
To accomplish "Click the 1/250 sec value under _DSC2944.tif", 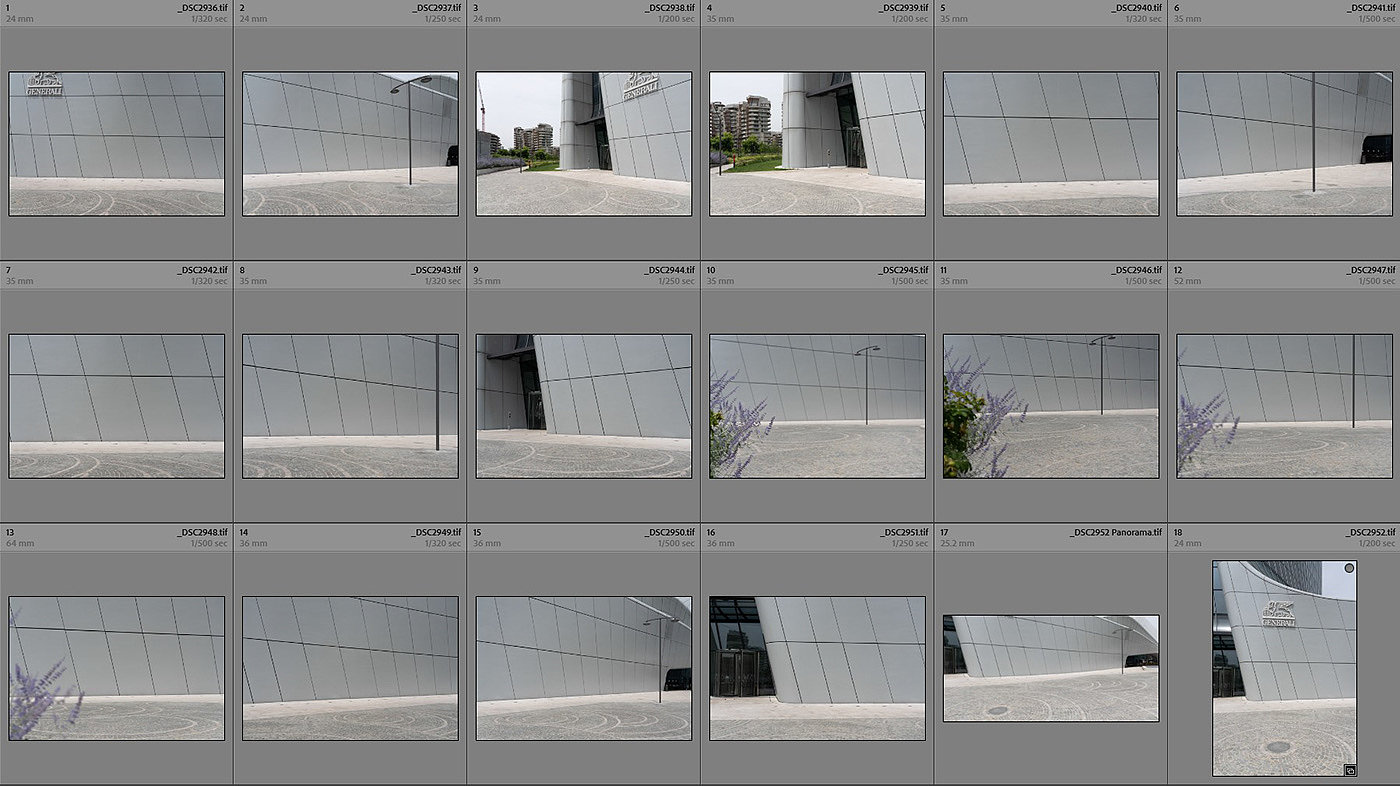I will tap(677, 281).
